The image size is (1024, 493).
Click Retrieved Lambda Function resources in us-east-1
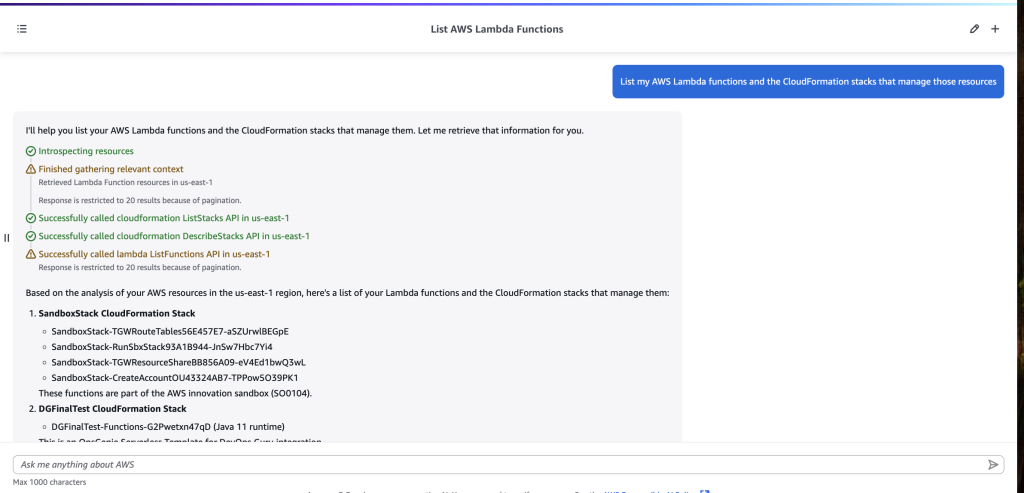pos(125,182)
